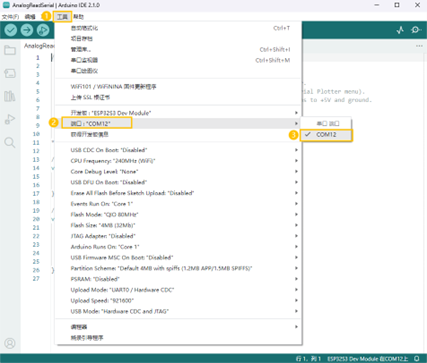427x363 pixels.
Task: Choose 烧录引导程序 menu item
Action: point(178,338)
